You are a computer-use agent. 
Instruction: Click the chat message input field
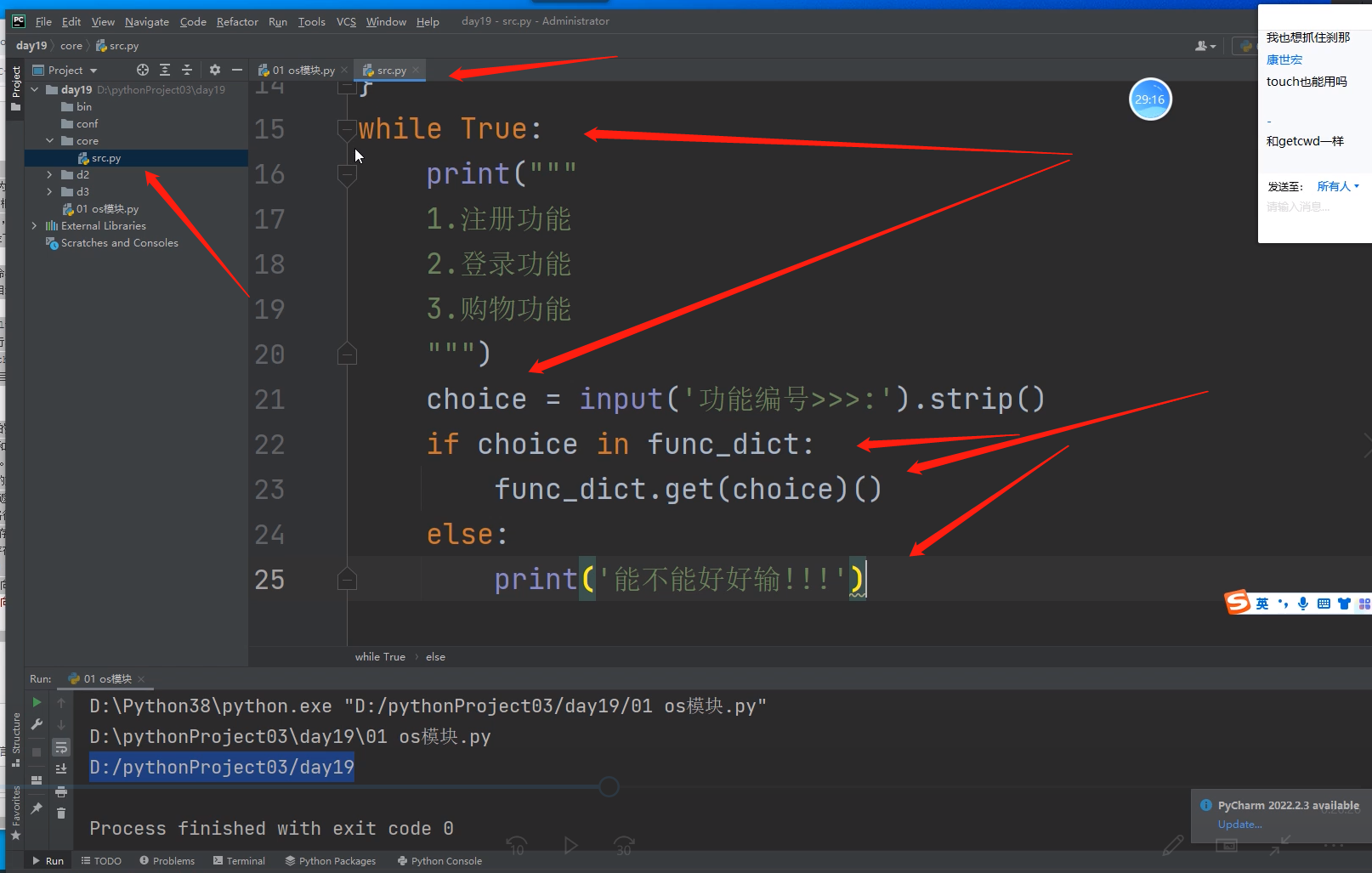[x=1313, y=207]
